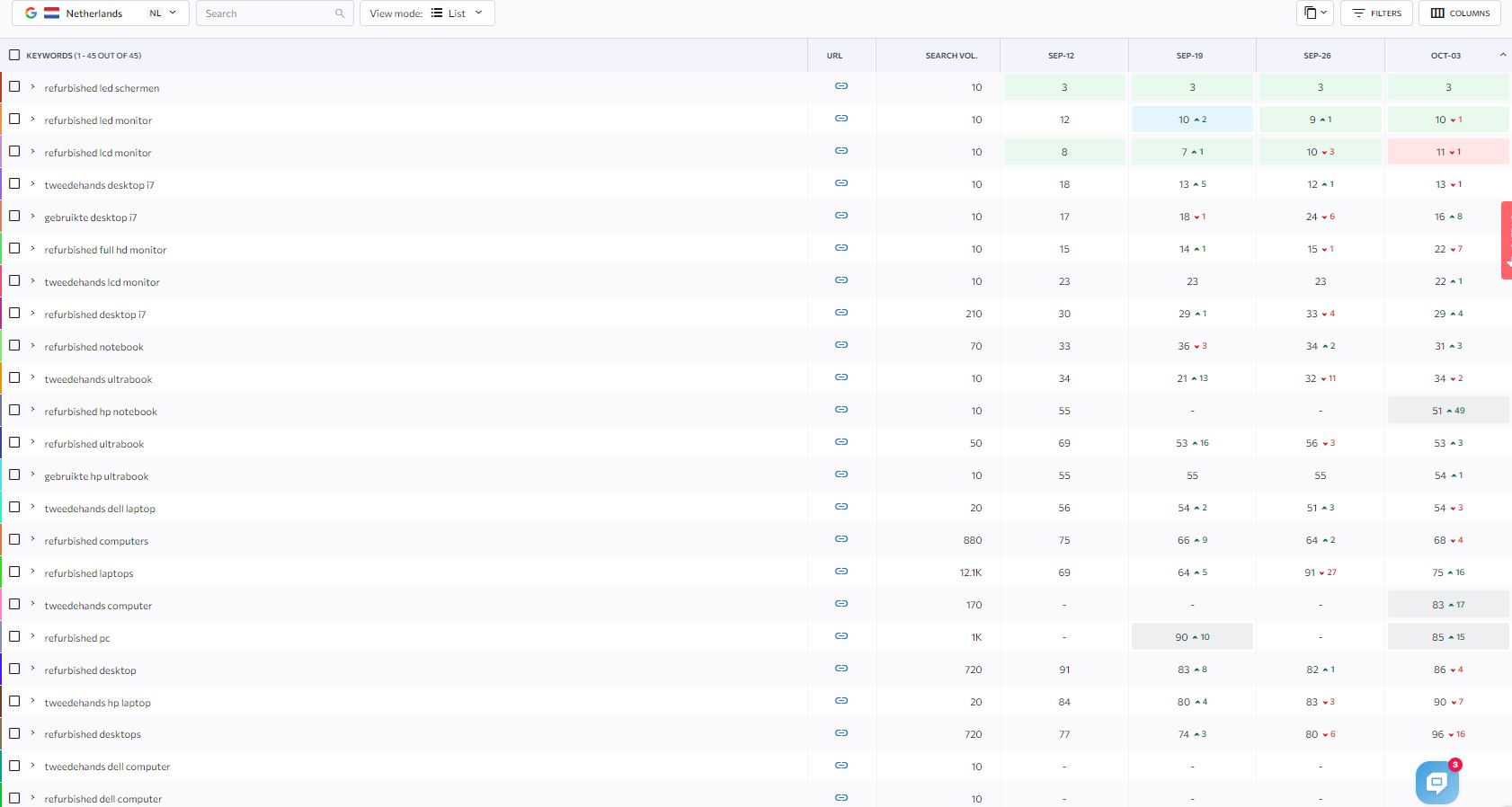Expand tweedehands computer row
1512x807 pixels.
pyautogui.click(x=32, y=604)
